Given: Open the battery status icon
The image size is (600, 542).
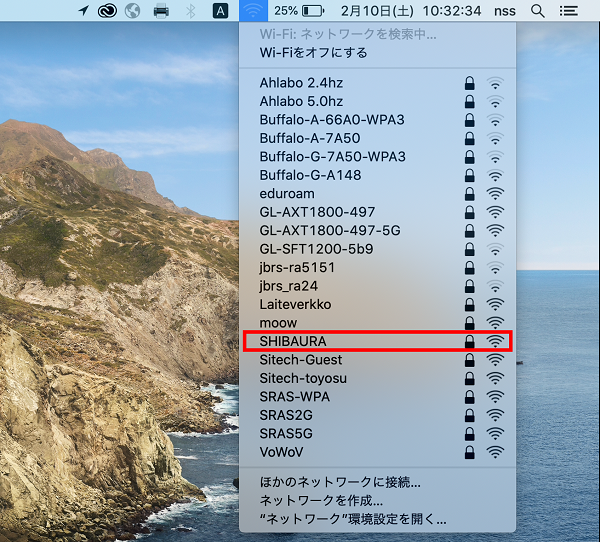Looking at the screenshot, I should (313, 11).
